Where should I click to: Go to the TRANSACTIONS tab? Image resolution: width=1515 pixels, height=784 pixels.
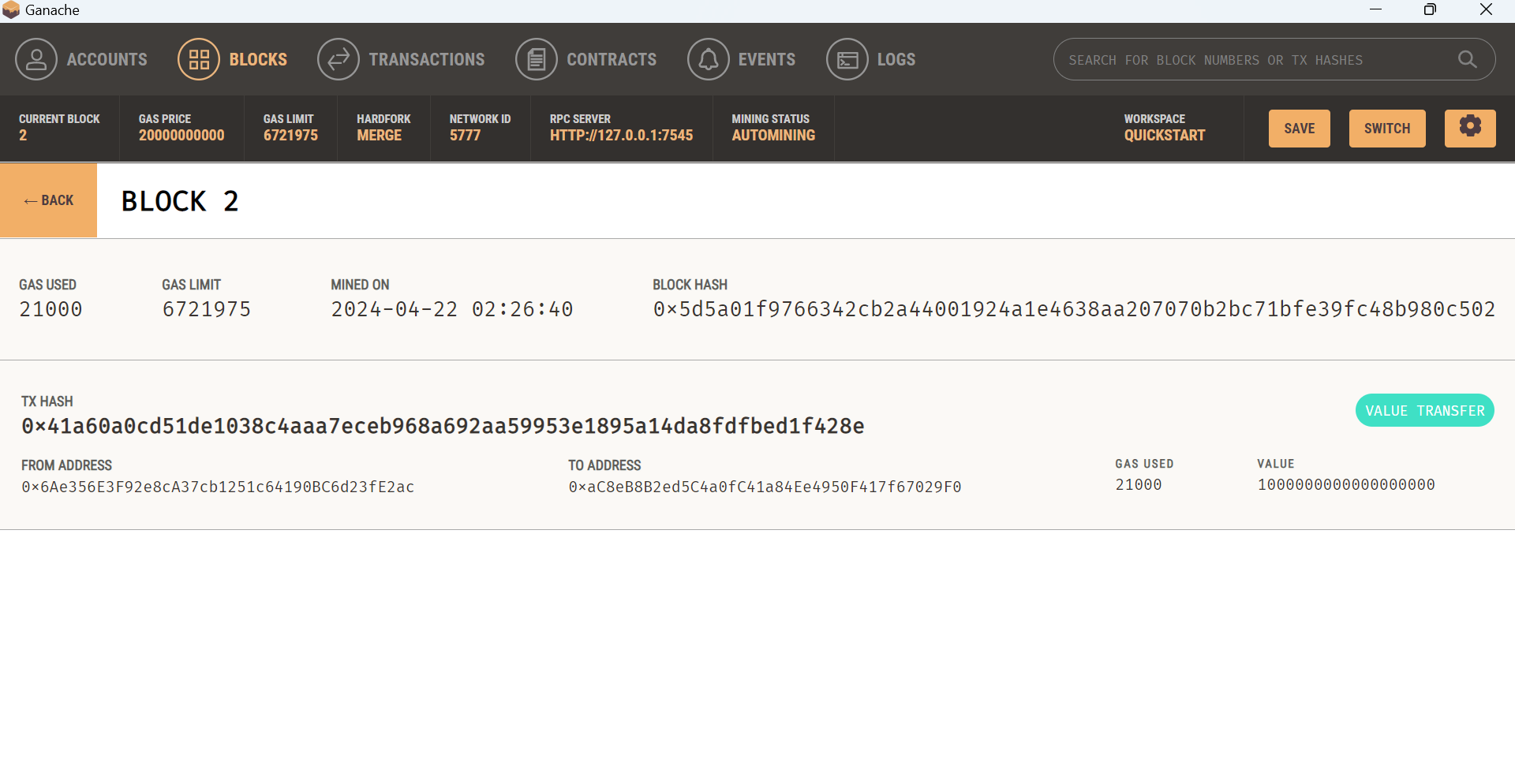[x=427, y=59]
